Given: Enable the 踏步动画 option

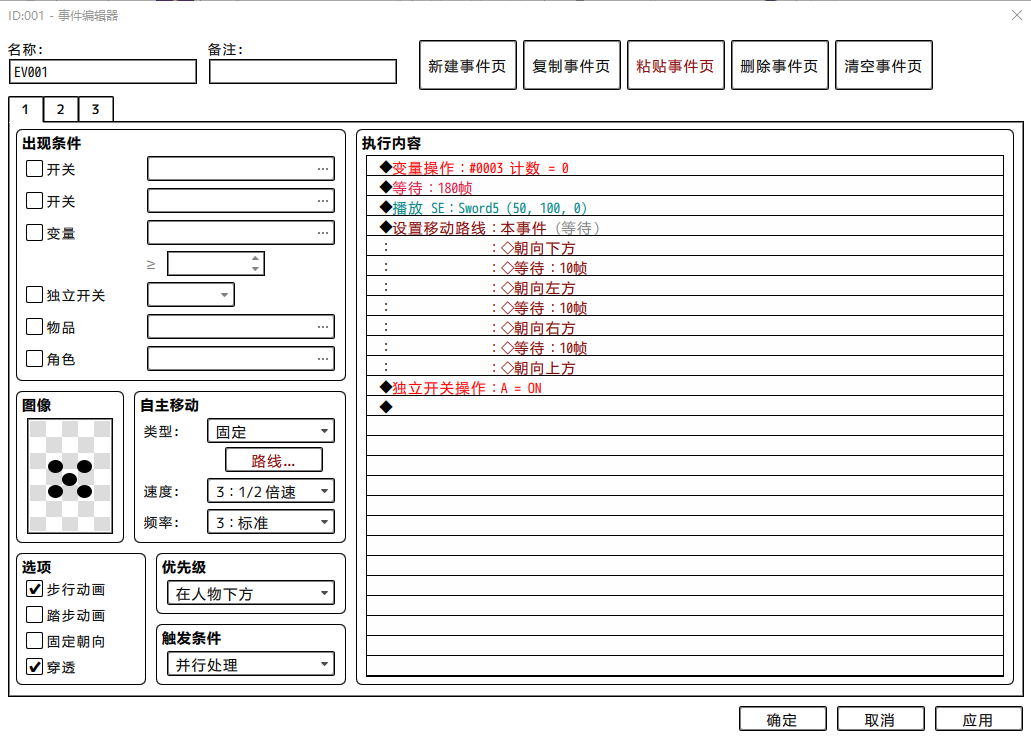Looking at the screenshot, I should pyautogui.click(x=34, y=615).
